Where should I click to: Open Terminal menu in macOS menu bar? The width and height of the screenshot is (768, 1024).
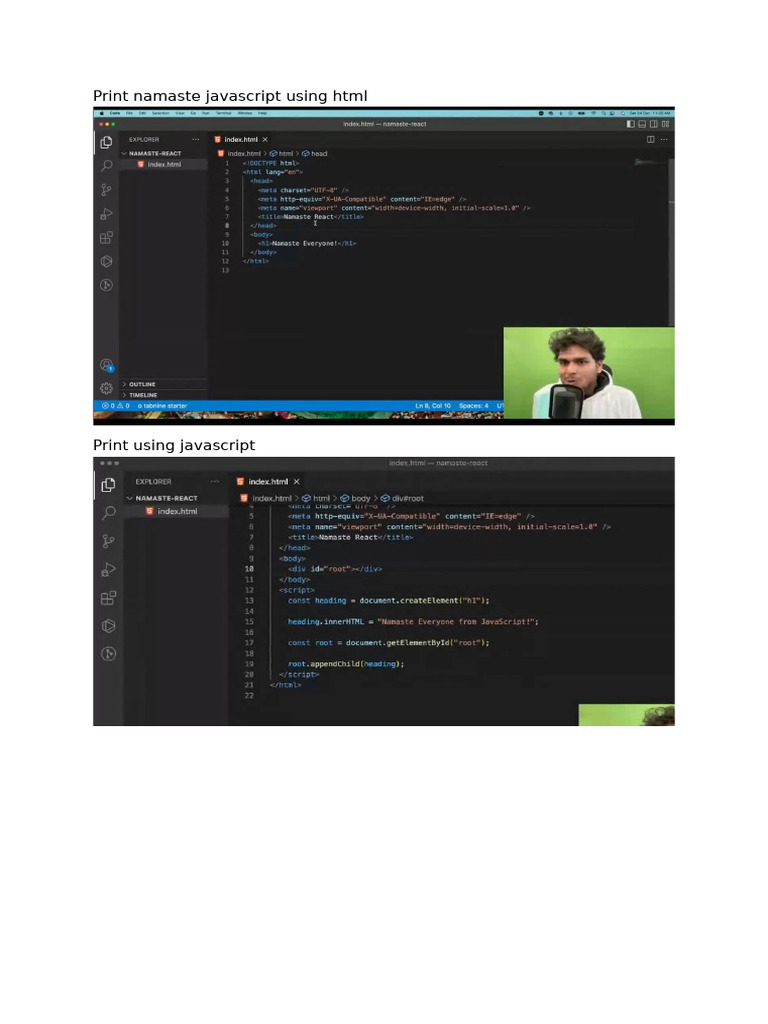coord(224,113)
